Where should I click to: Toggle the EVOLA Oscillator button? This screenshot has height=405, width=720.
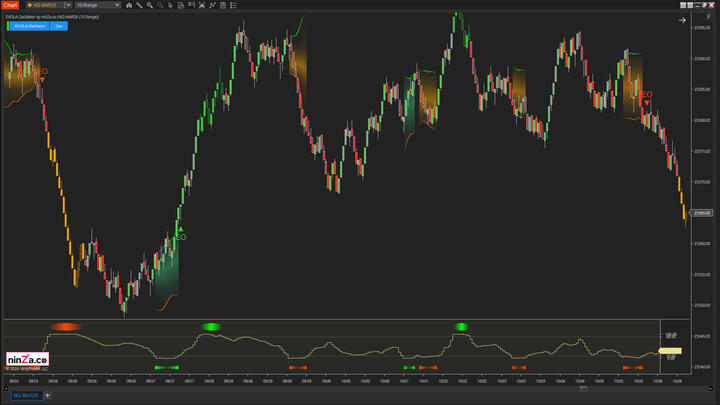click(x=26, y=27)
